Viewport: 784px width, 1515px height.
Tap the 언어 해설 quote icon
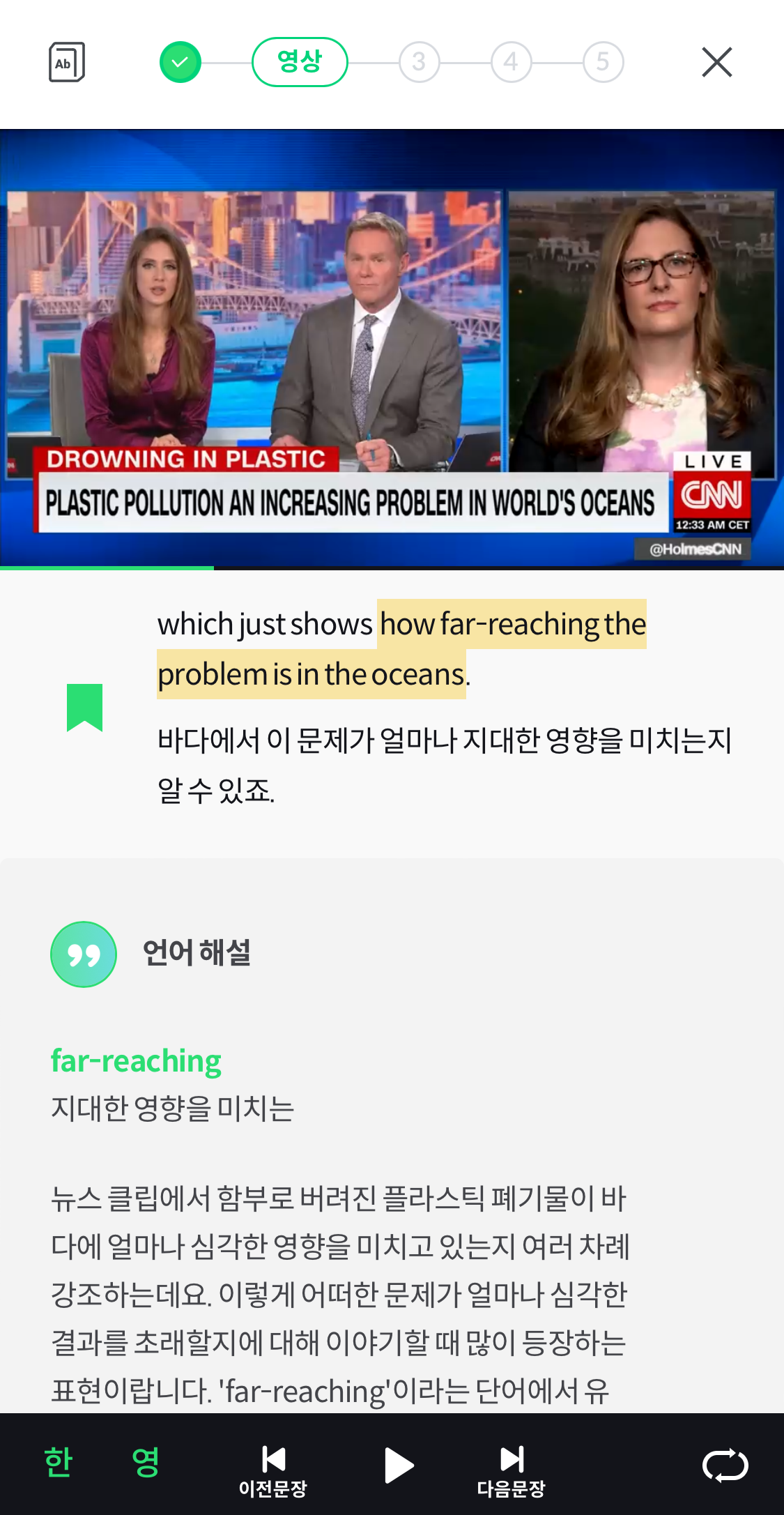tap(84, 954)
